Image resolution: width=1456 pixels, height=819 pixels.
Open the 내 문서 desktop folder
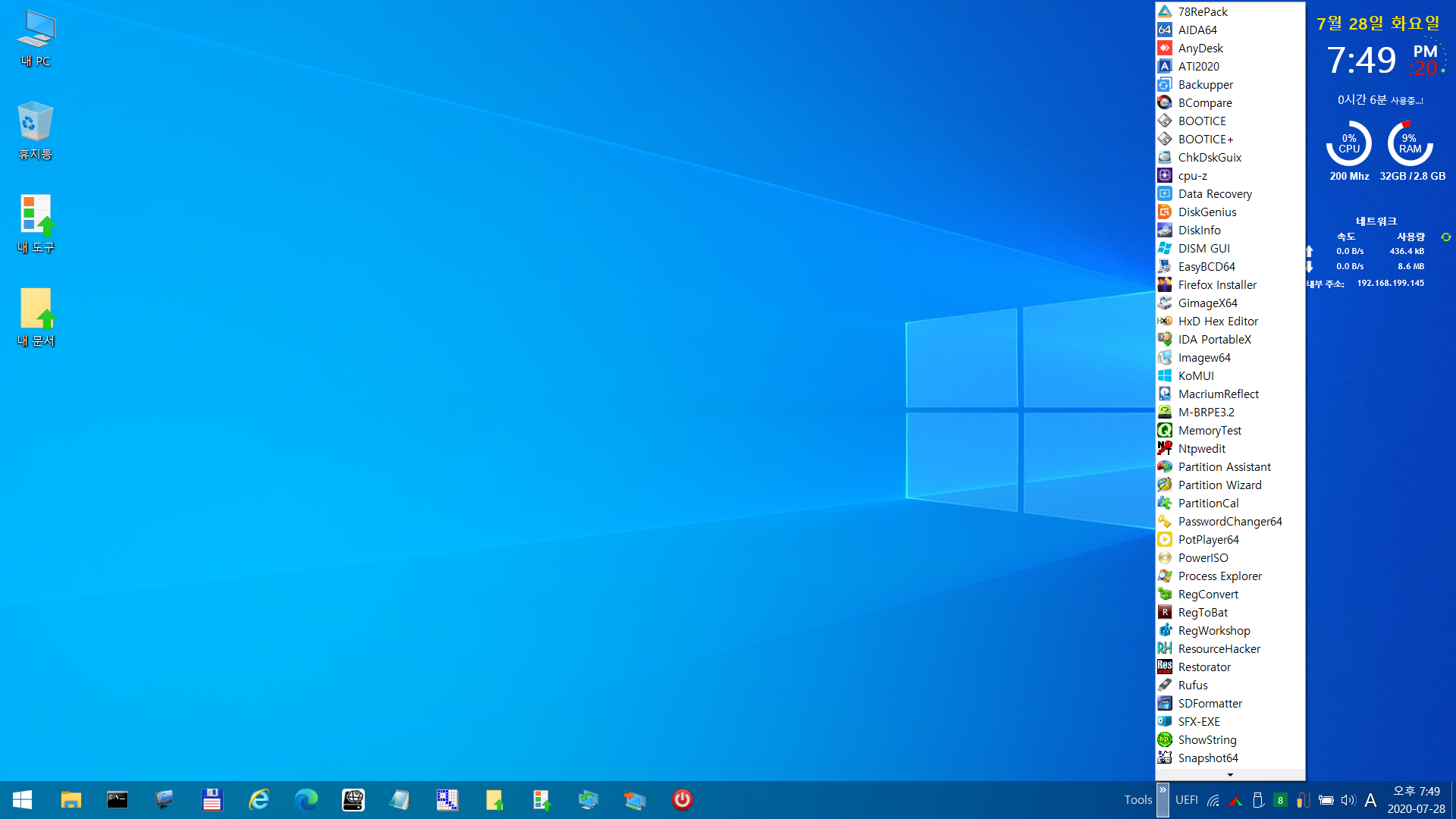click(36, 317)
